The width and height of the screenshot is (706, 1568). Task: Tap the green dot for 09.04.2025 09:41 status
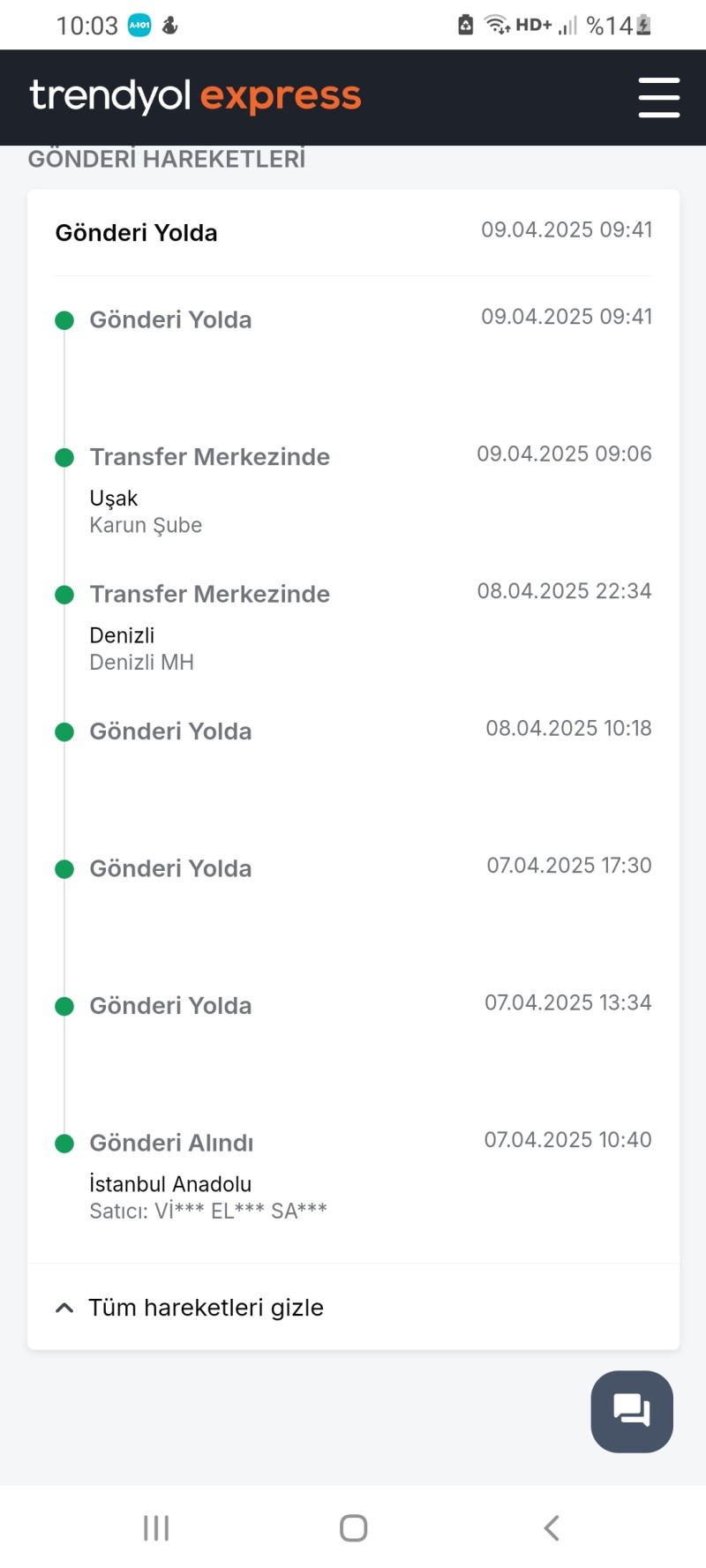(x=64, y=320)
